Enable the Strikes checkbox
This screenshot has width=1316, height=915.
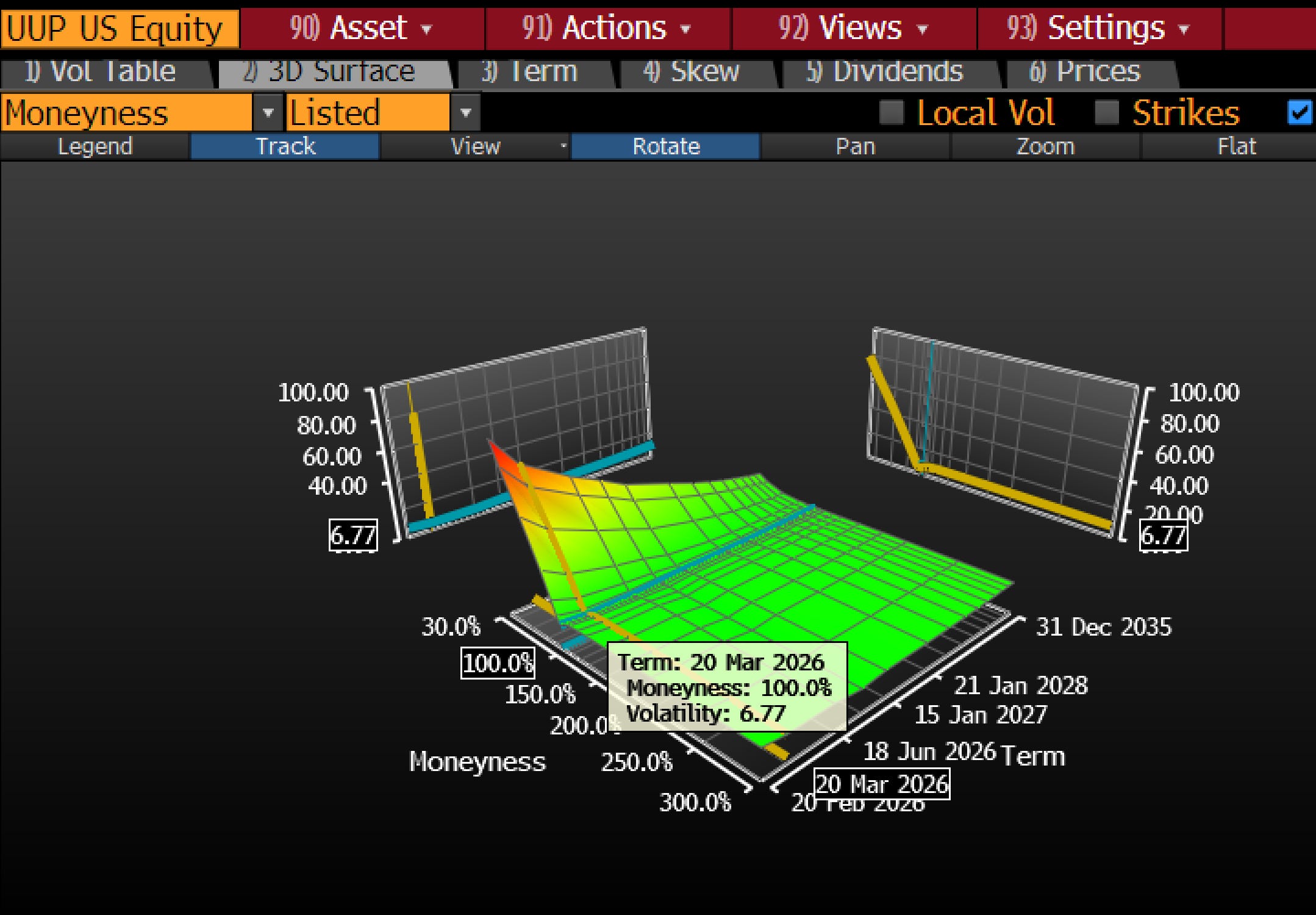click(1107, 113)
